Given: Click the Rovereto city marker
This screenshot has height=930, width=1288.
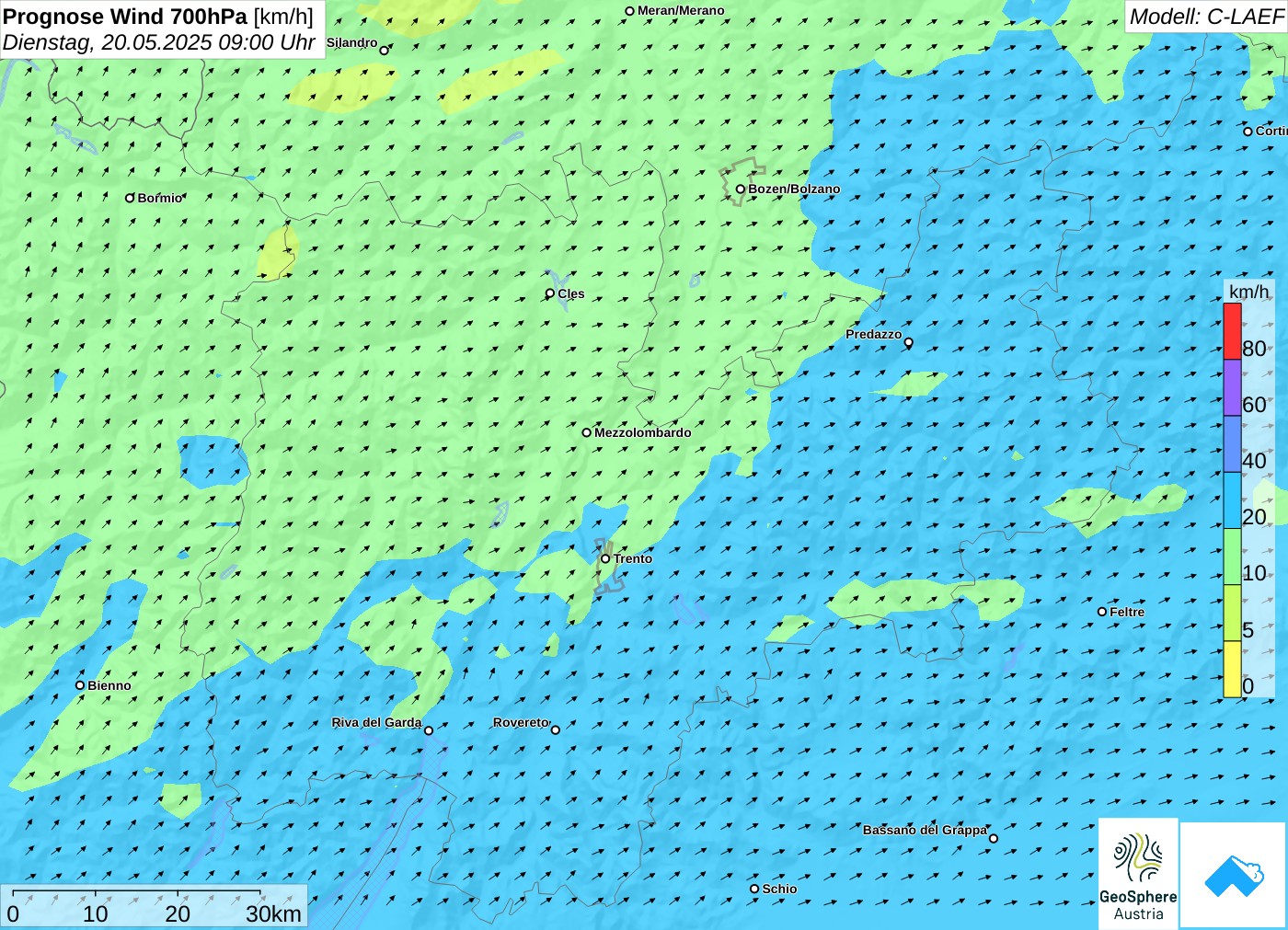Looking at the screenshot, I should [555, 729].
